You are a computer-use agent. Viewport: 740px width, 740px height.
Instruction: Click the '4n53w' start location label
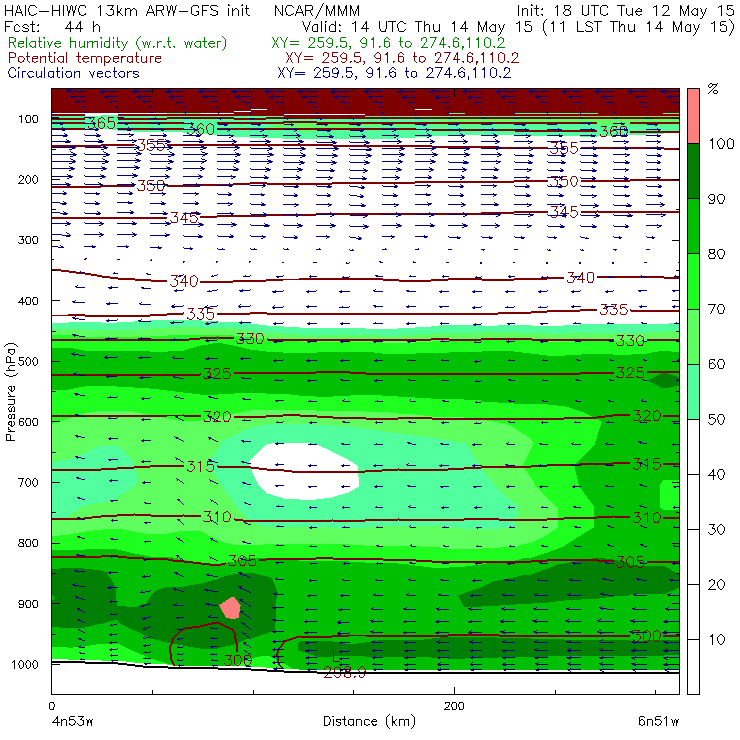[72, 722]
